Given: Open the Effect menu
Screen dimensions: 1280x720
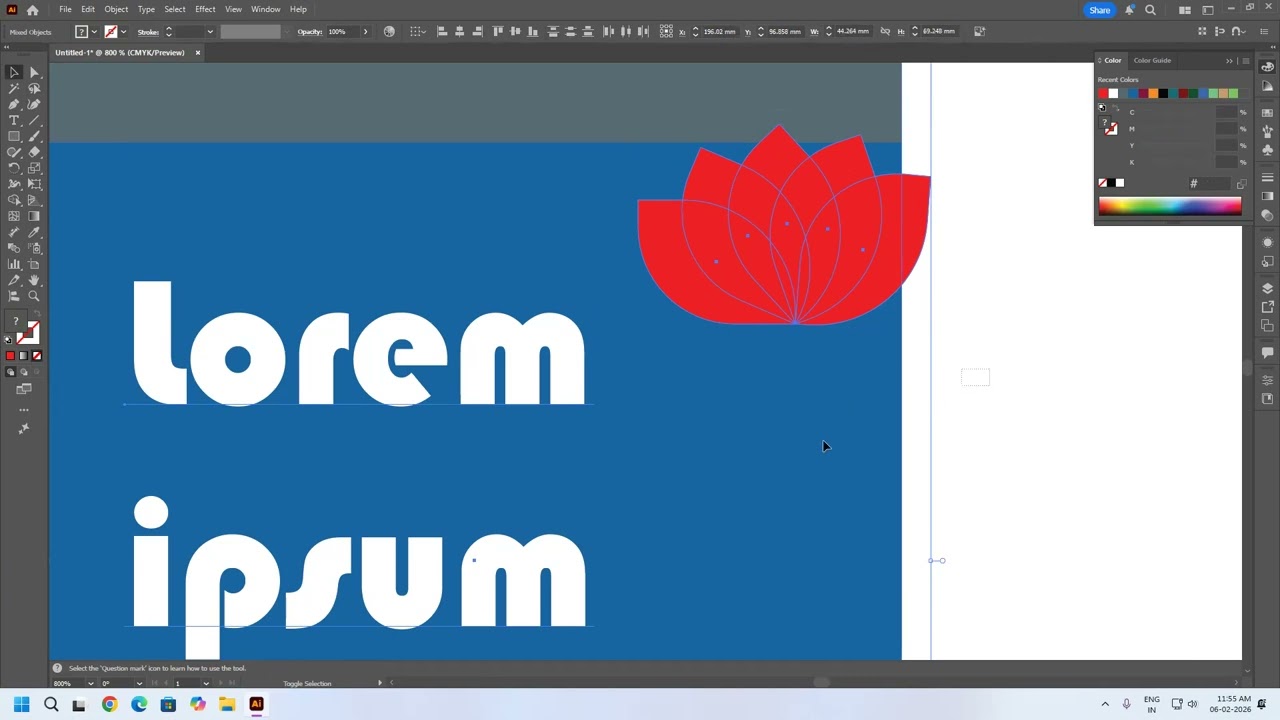Looking at the screenshot, I should 205,9.
